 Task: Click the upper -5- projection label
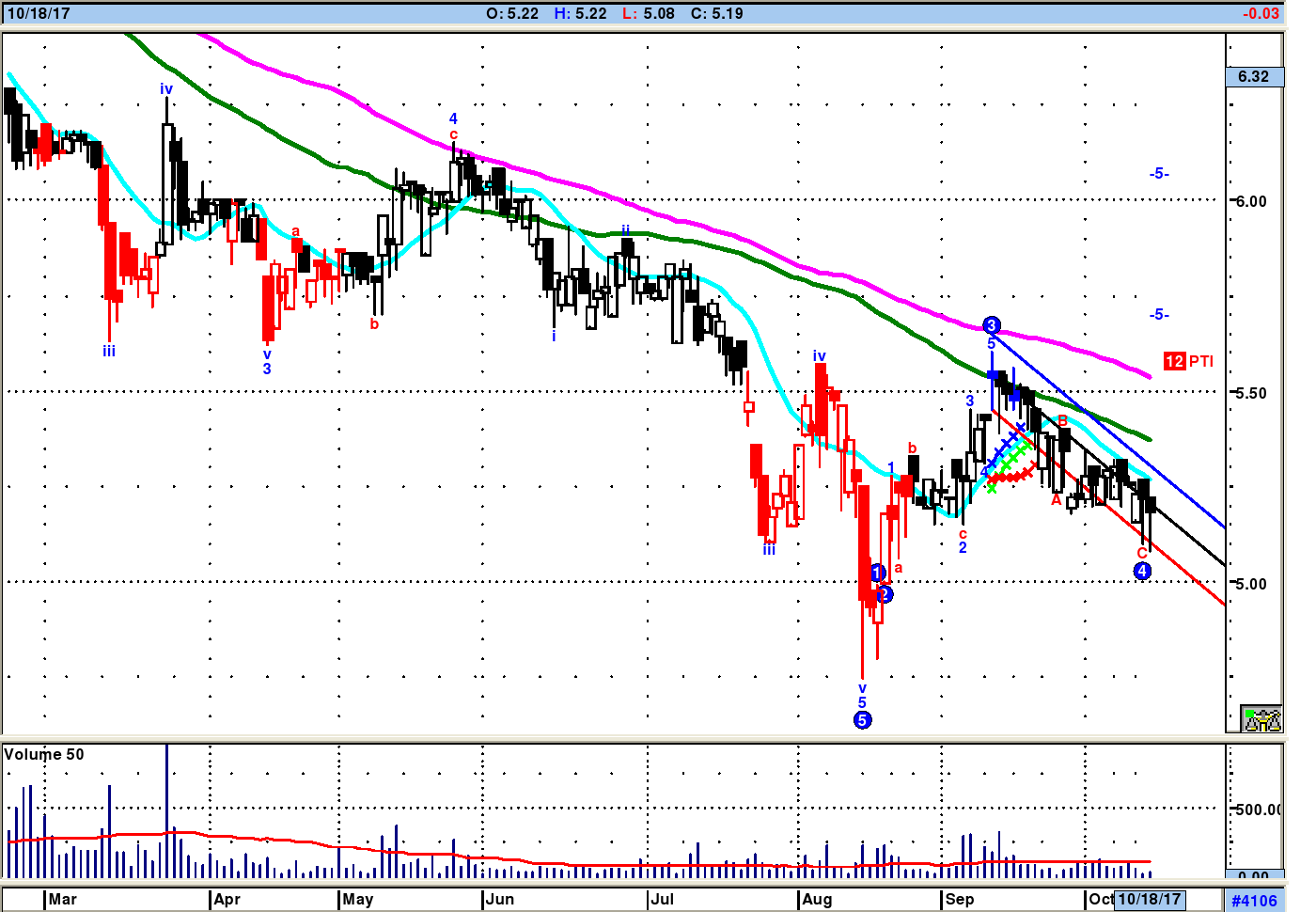pos(1159,174)
